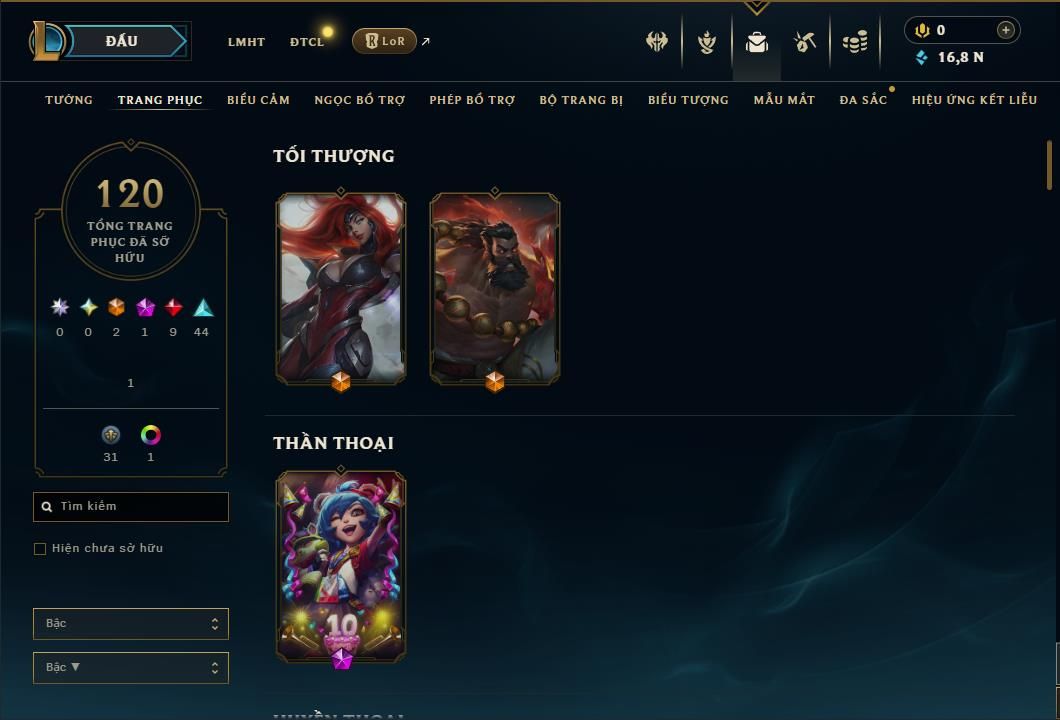Switch to the TƯỚNG tab
Screen dimensions: 1060x720
point(69,100)
